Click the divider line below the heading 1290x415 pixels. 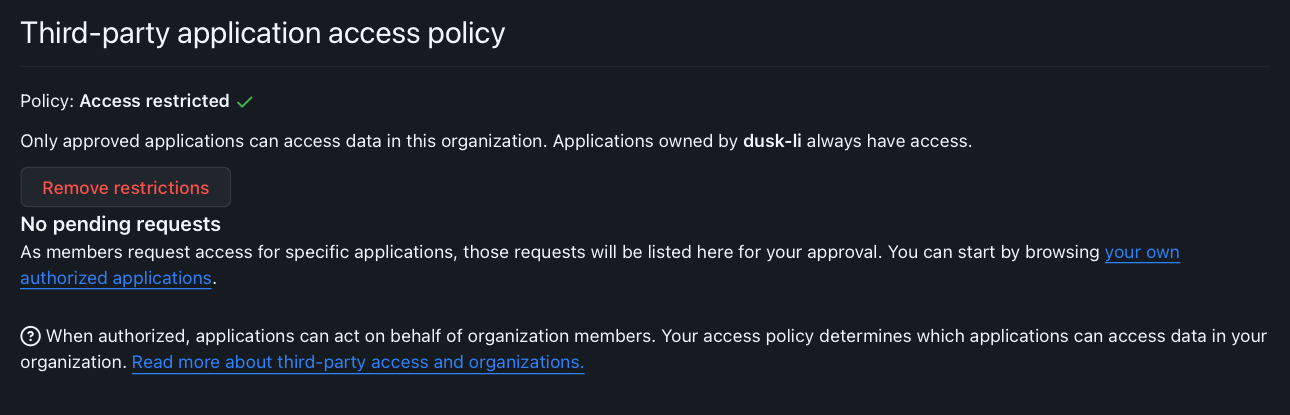[645, 66]
